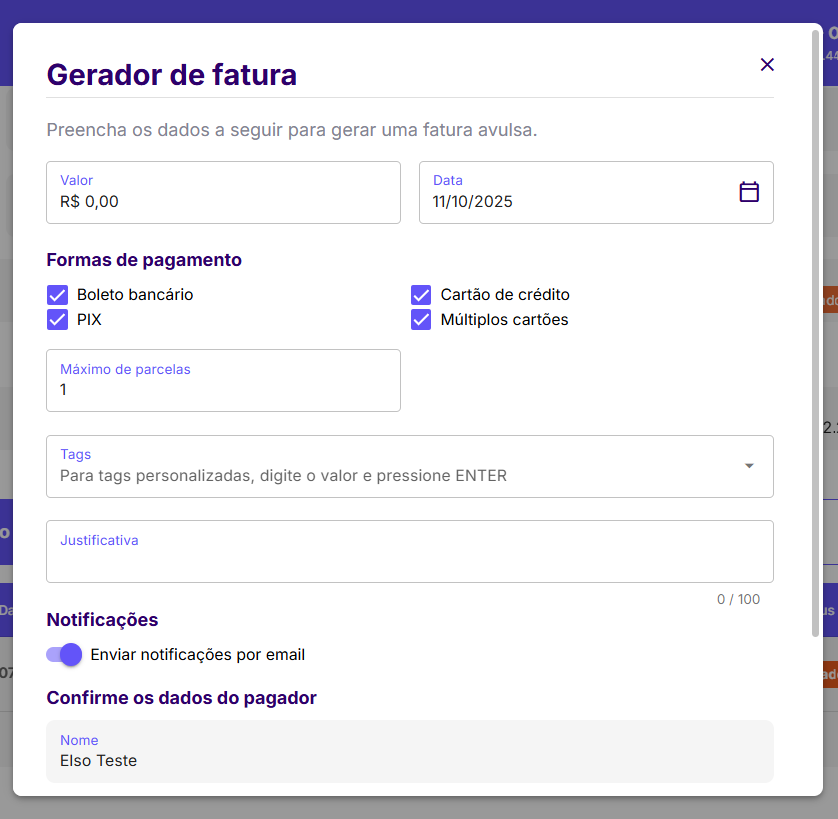Close the Gerador de fatura dialog
The width and height of the screenshot is (838, 819).
767,65
